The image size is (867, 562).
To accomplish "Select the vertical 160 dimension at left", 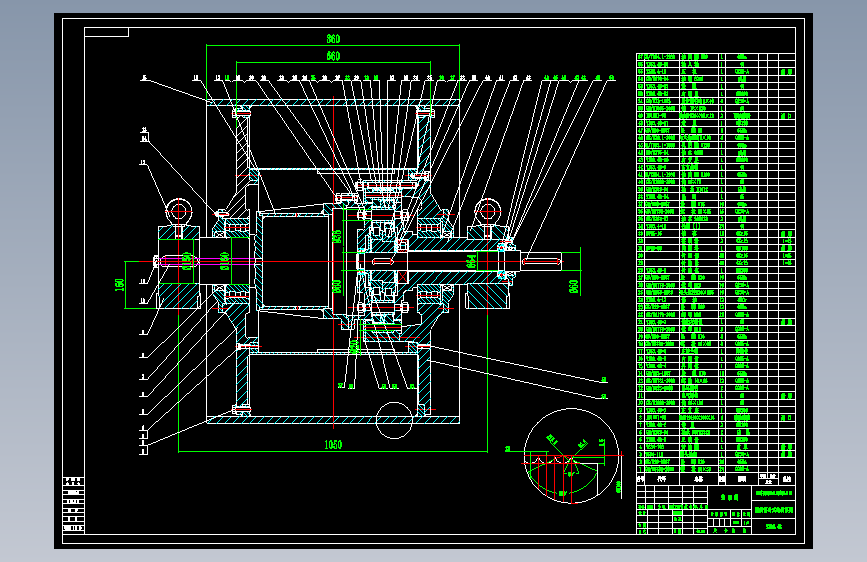I will point(119,284).
